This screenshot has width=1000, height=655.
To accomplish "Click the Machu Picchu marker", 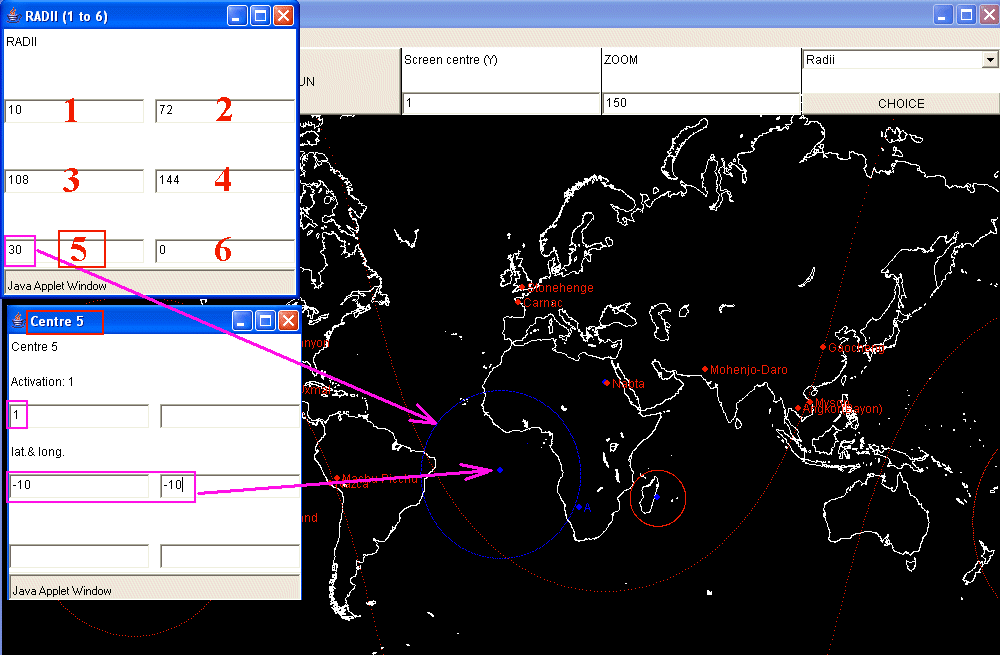I will [x=337, y=478].
